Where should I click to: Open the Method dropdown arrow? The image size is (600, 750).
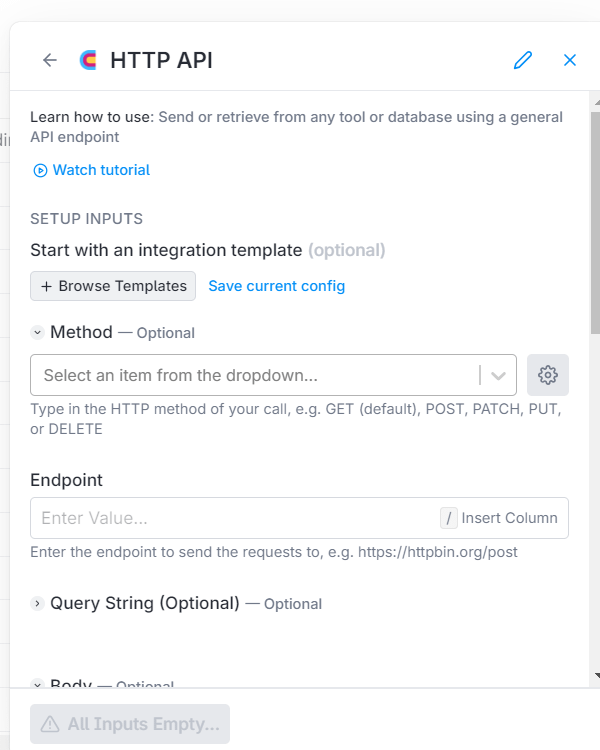pos(498,375)
